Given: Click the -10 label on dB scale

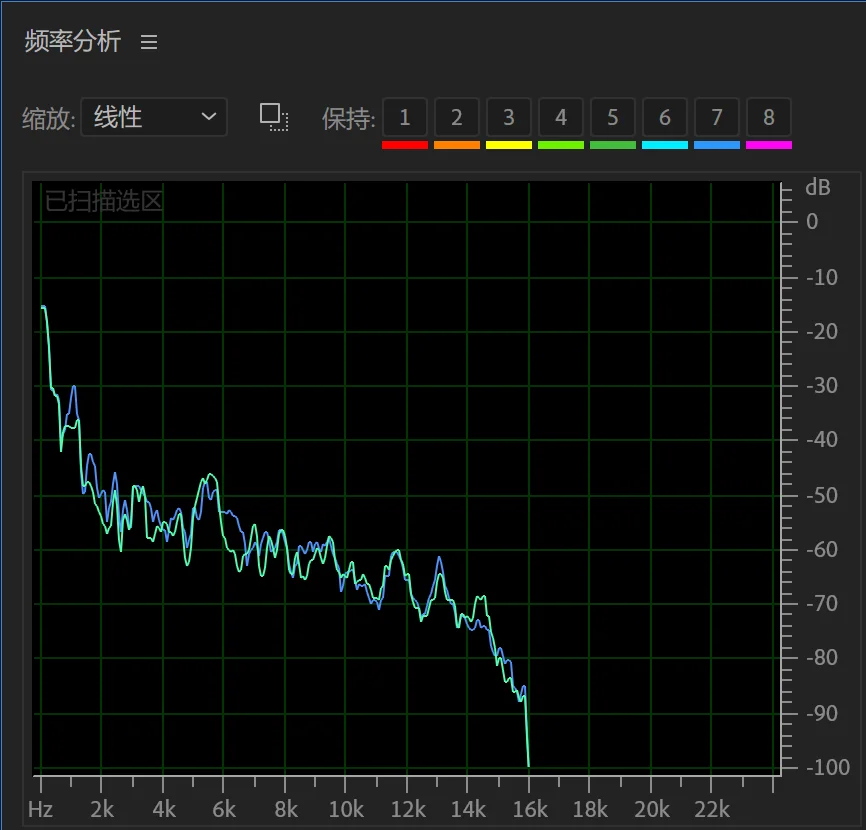Looking at the screenshot, I should click(822, 277).
